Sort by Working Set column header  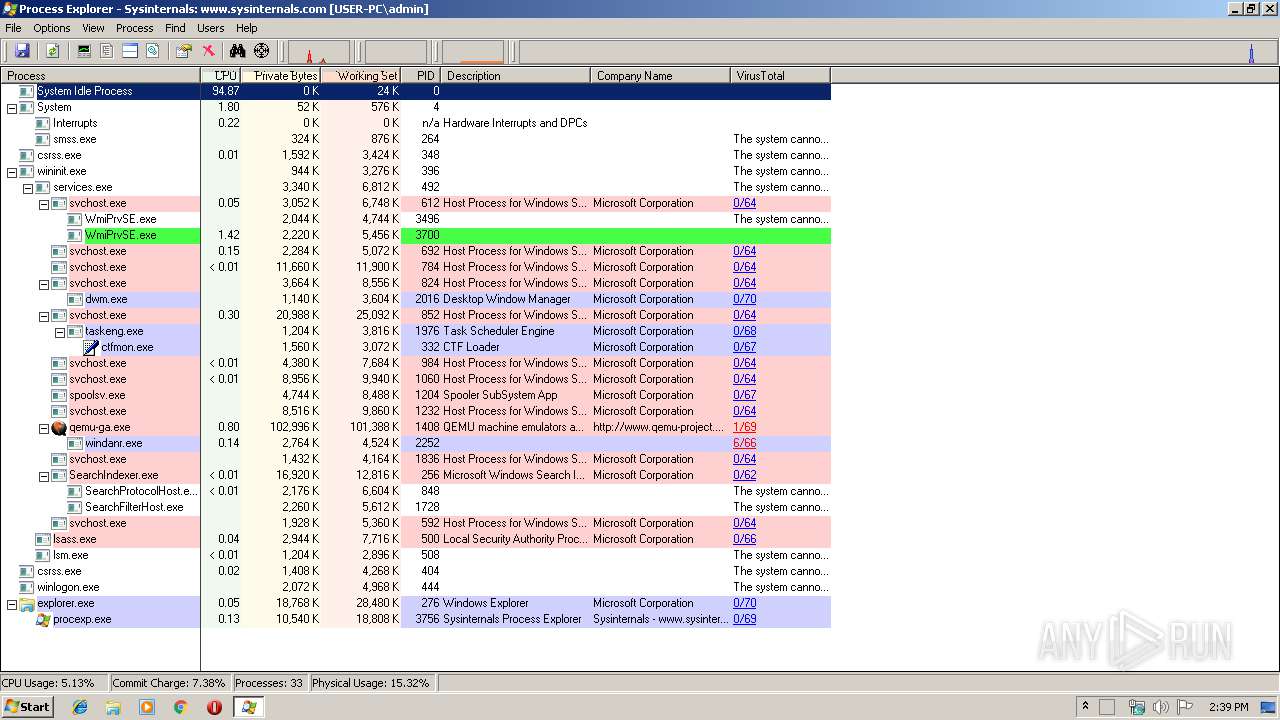361,75
